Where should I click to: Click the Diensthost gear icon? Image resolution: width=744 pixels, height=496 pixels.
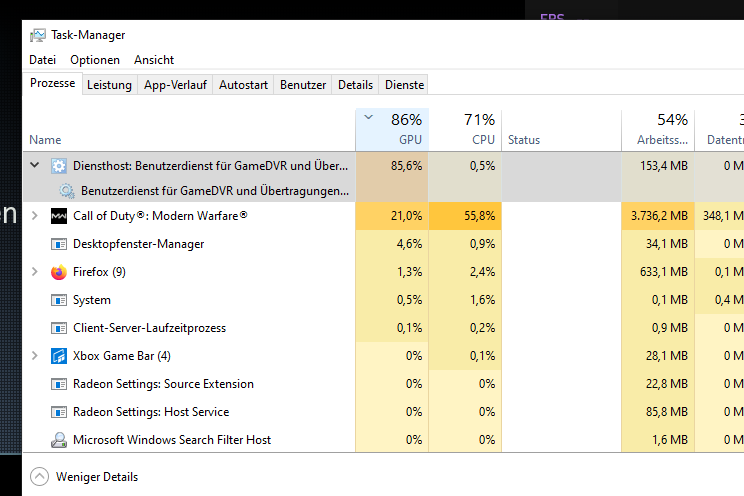59,166
